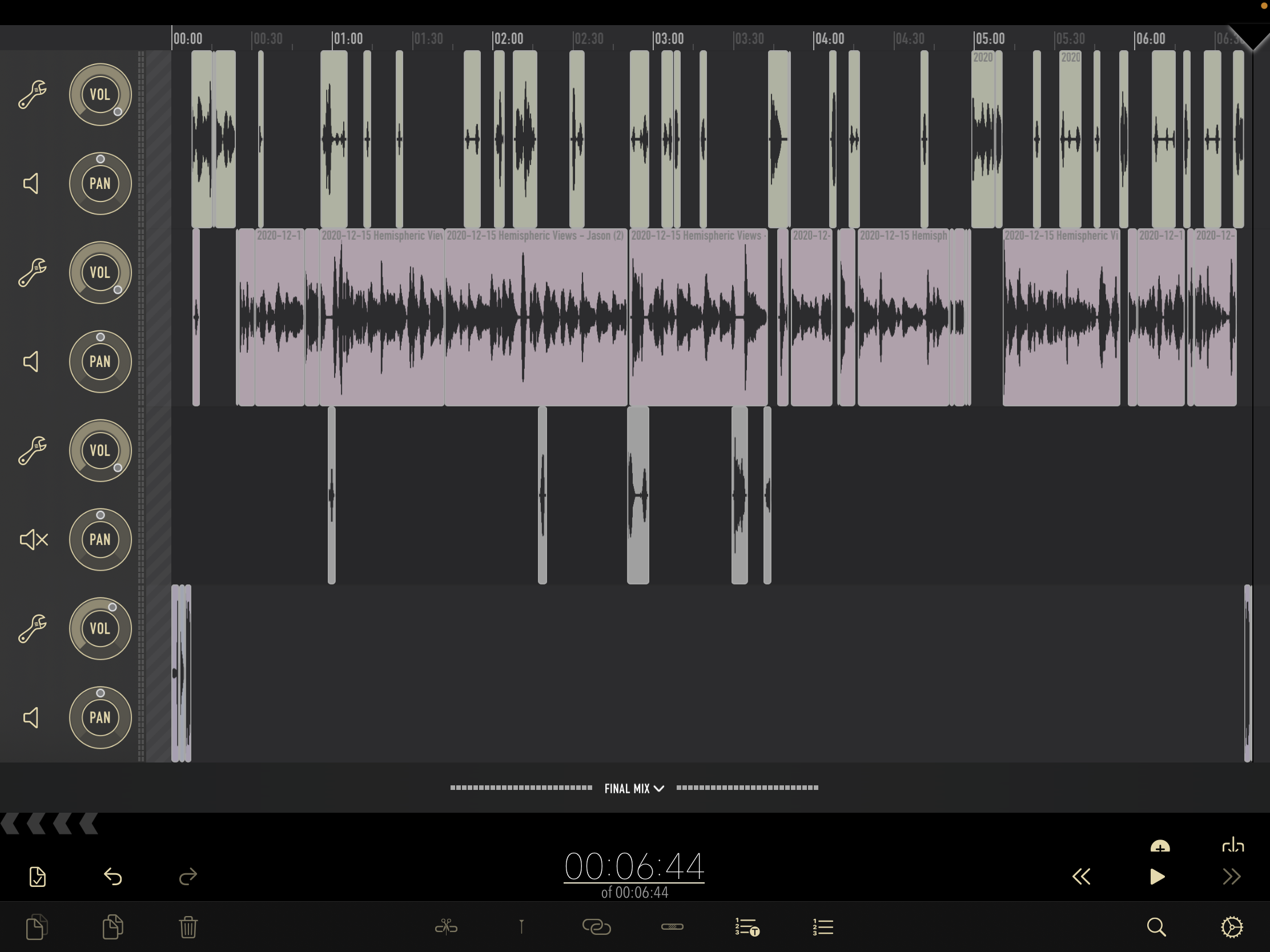Open the plain numbered chapter list
The image size is (1270, 952).
pyautogui.click(x=823, y=927)
